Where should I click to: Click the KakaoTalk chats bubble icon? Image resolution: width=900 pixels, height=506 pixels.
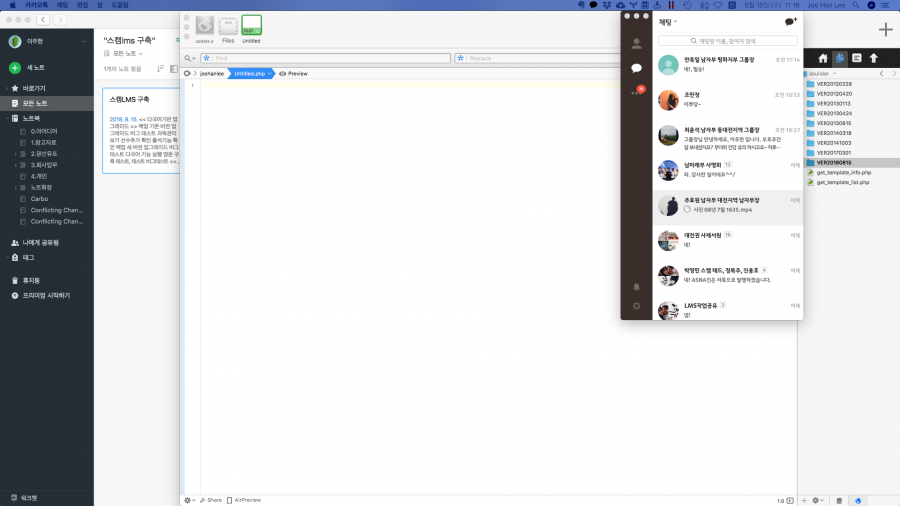[x=636, y=68]
